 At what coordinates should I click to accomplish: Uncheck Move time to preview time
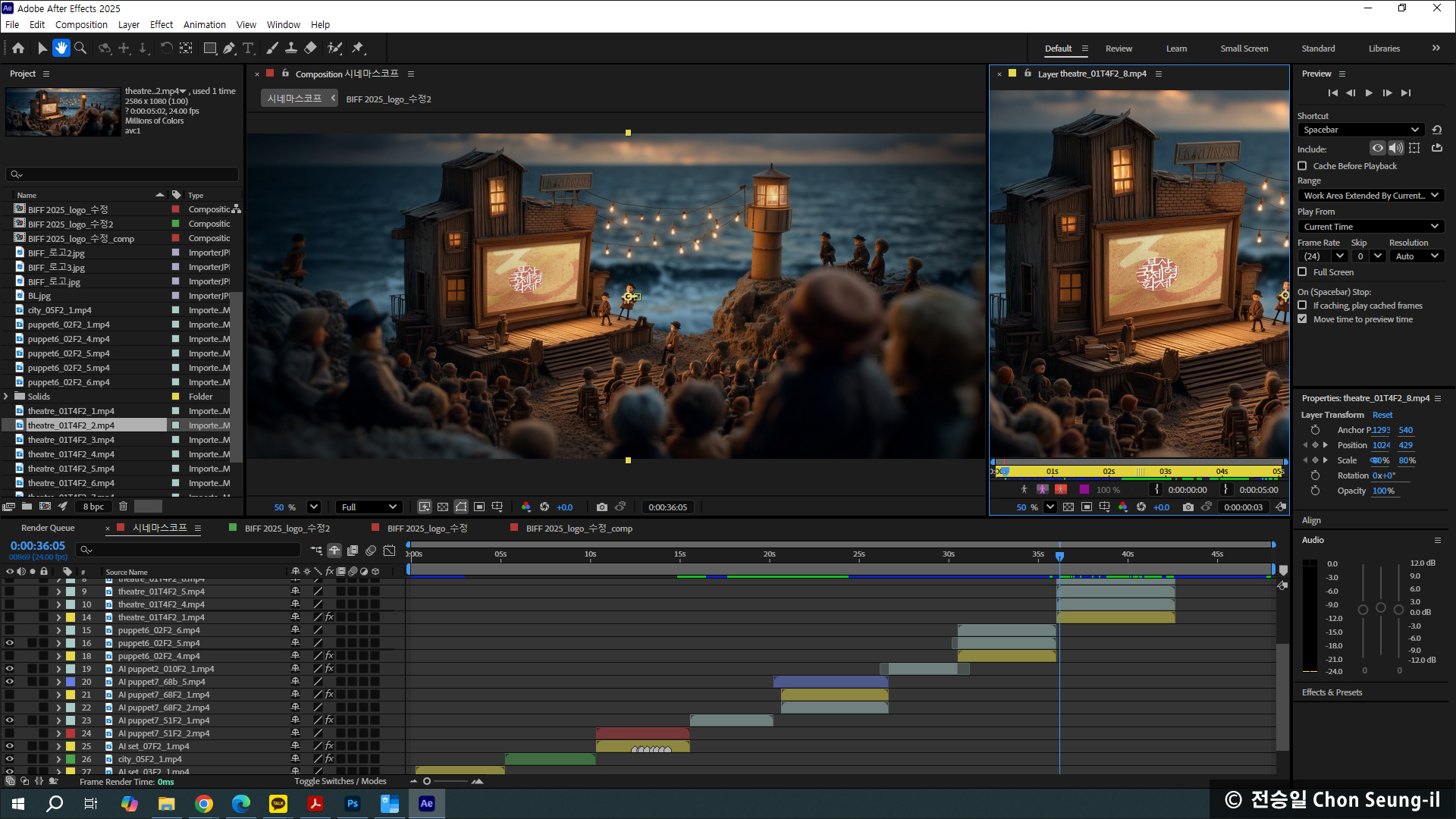(1302, 319)
